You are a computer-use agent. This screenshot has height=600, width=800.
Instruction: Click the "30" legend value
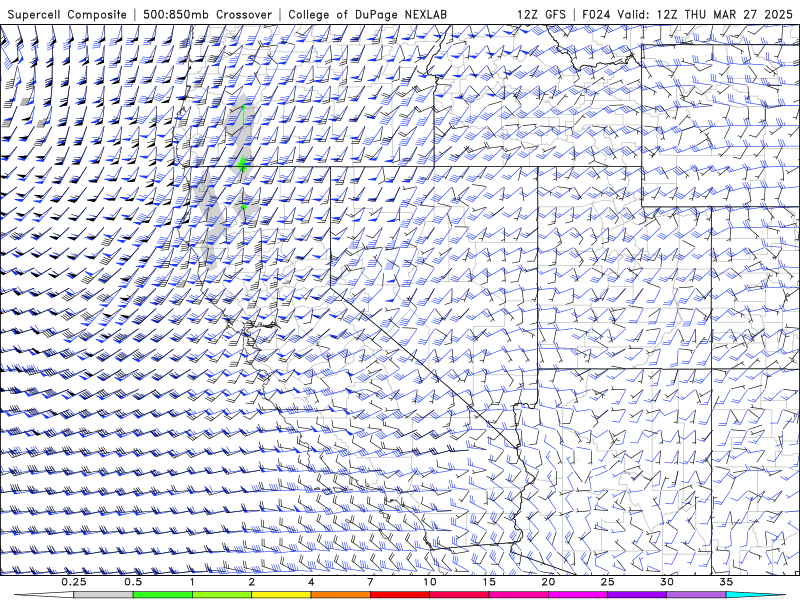667,582
